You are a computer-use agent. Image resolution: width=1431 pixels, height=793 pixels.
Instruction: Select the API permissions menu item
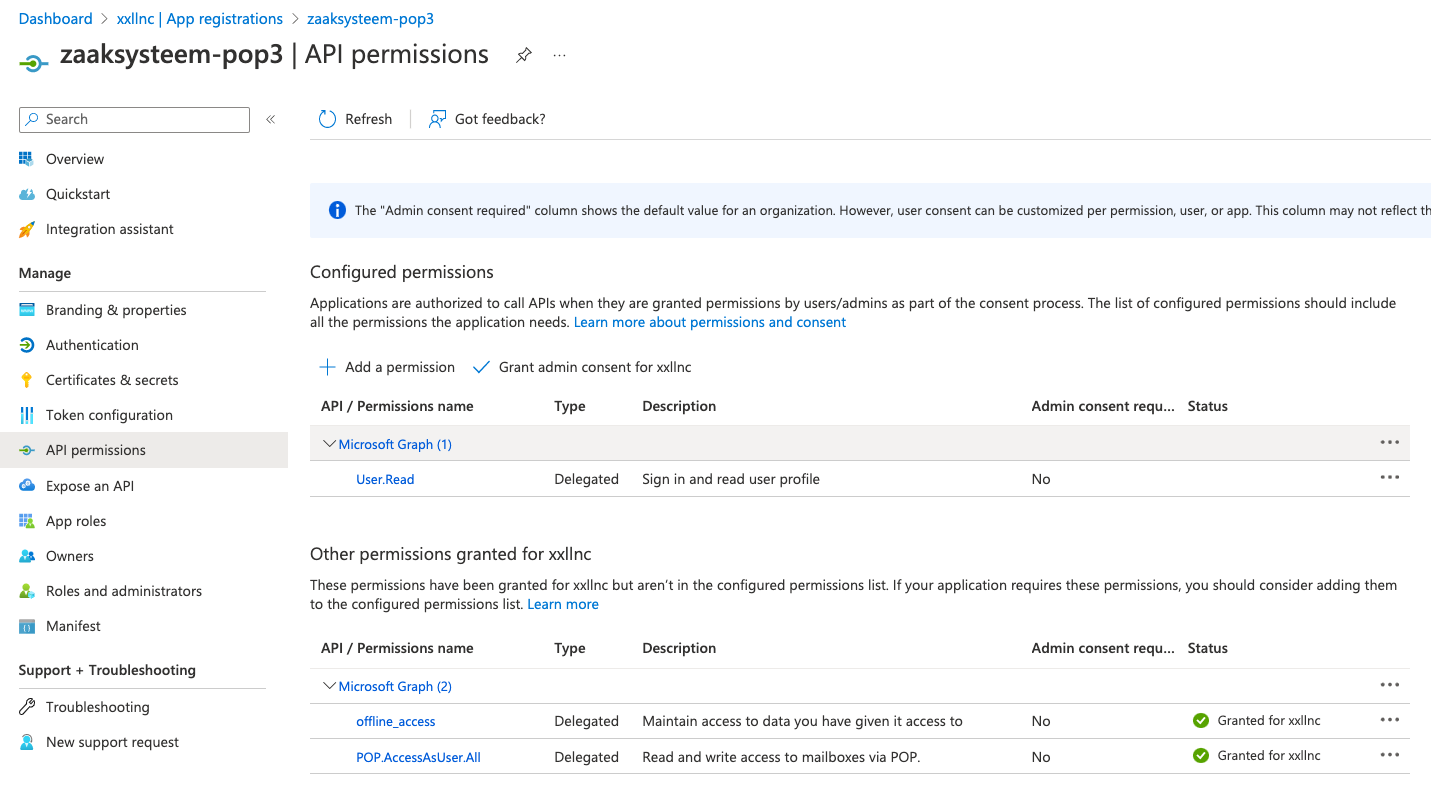[144, 450]
